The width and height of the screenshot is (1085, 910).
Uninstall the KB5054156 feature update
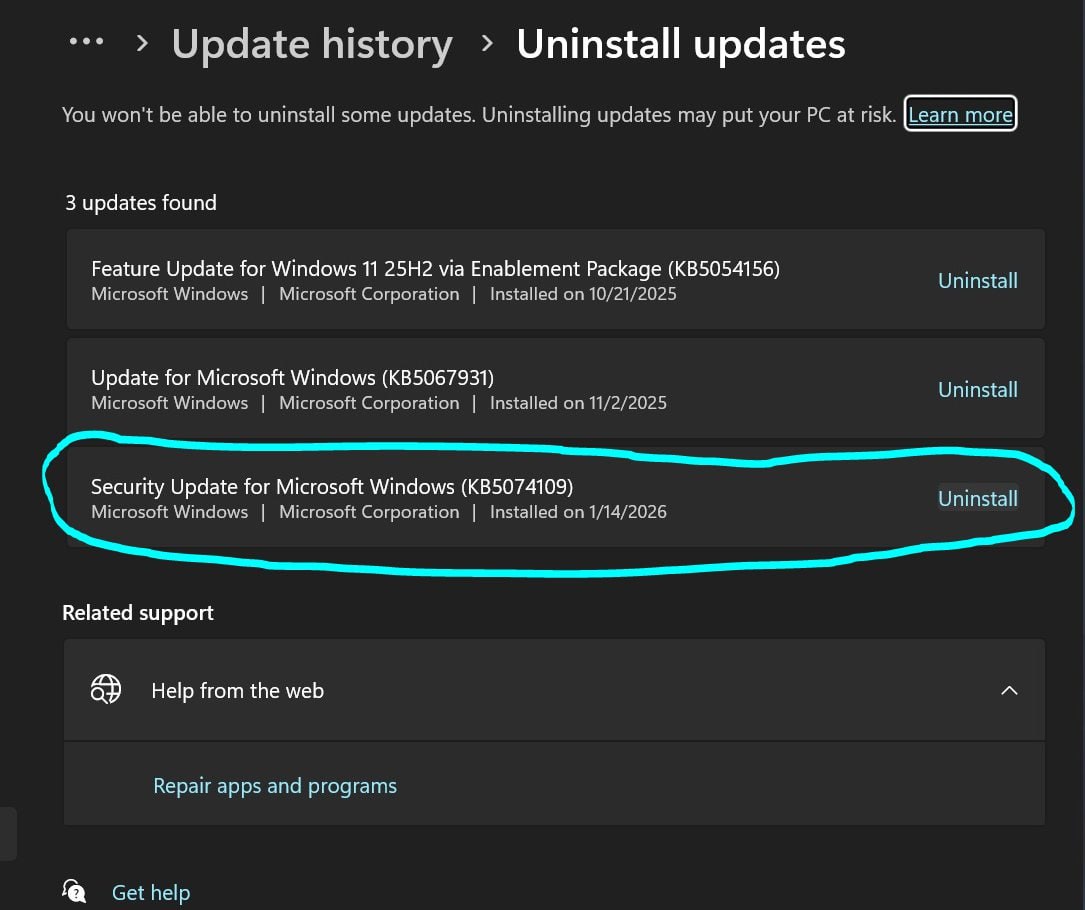click(x=977, y=280)
